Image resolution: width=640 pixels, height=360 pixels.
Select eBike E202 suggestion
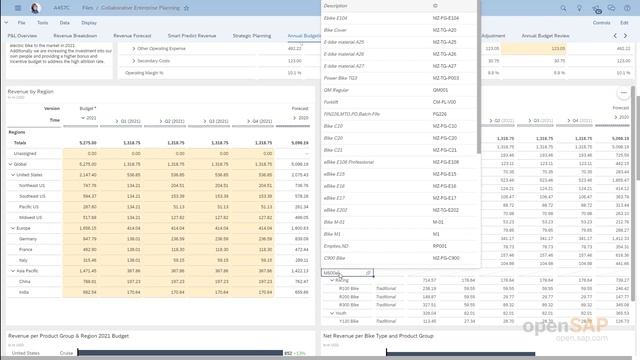pos(399,210)
